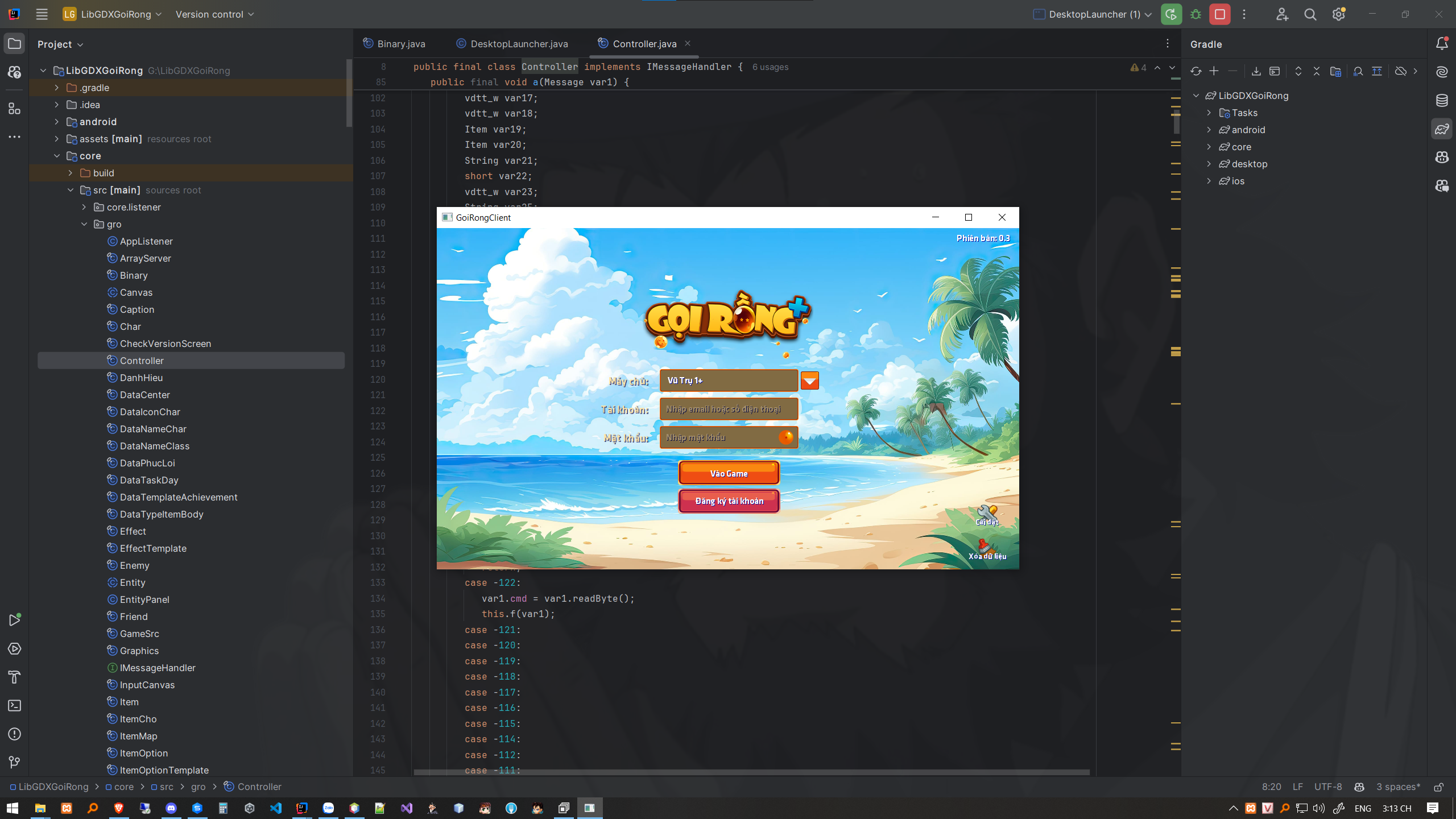Open the LibGDXGoiRong project dropdown
This screenshot has height=819, width=1456.
click(x=113, y=14)
